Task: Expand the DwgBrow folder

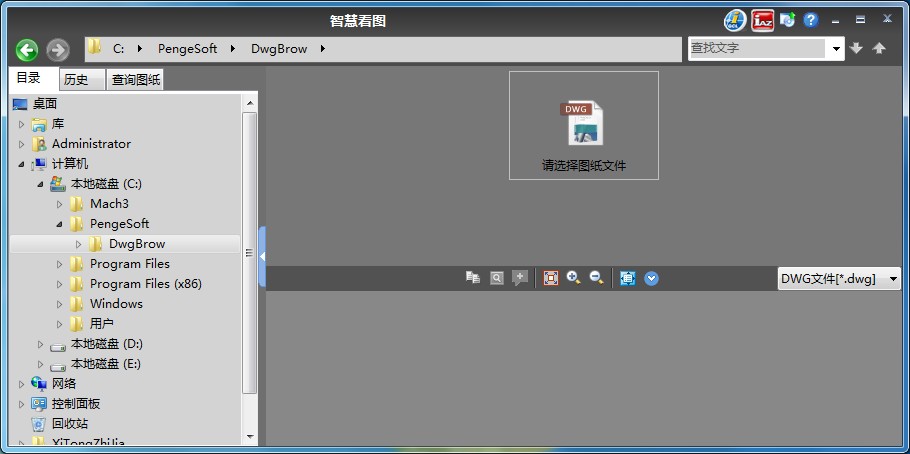Action: [78, 244]
